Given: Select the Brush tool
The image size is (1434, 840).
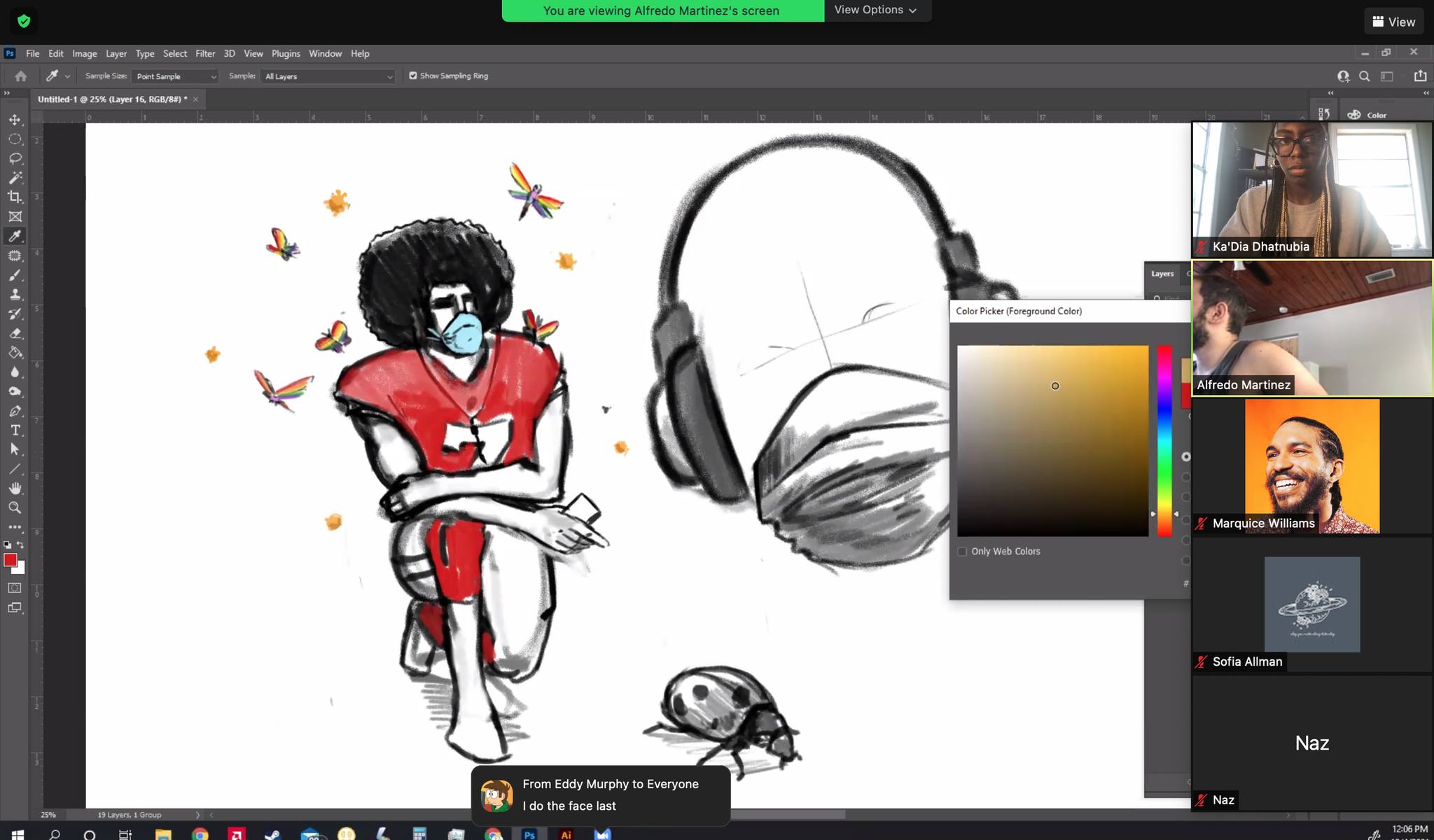Looking at the screenshot, I should 15,275.
